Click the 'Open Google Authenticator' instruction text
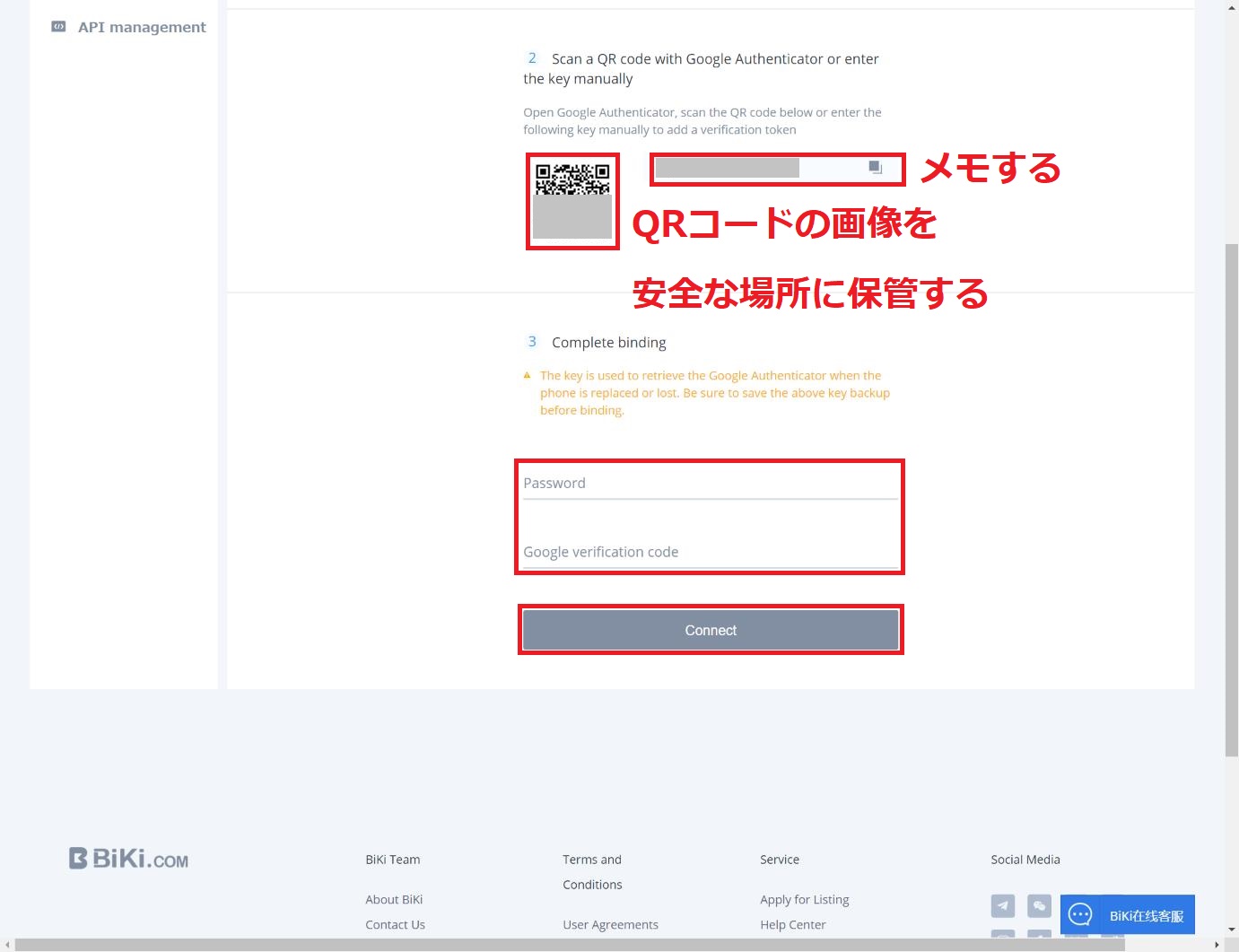The width and height of the screenshot is (1239, 952). point(702,121)
